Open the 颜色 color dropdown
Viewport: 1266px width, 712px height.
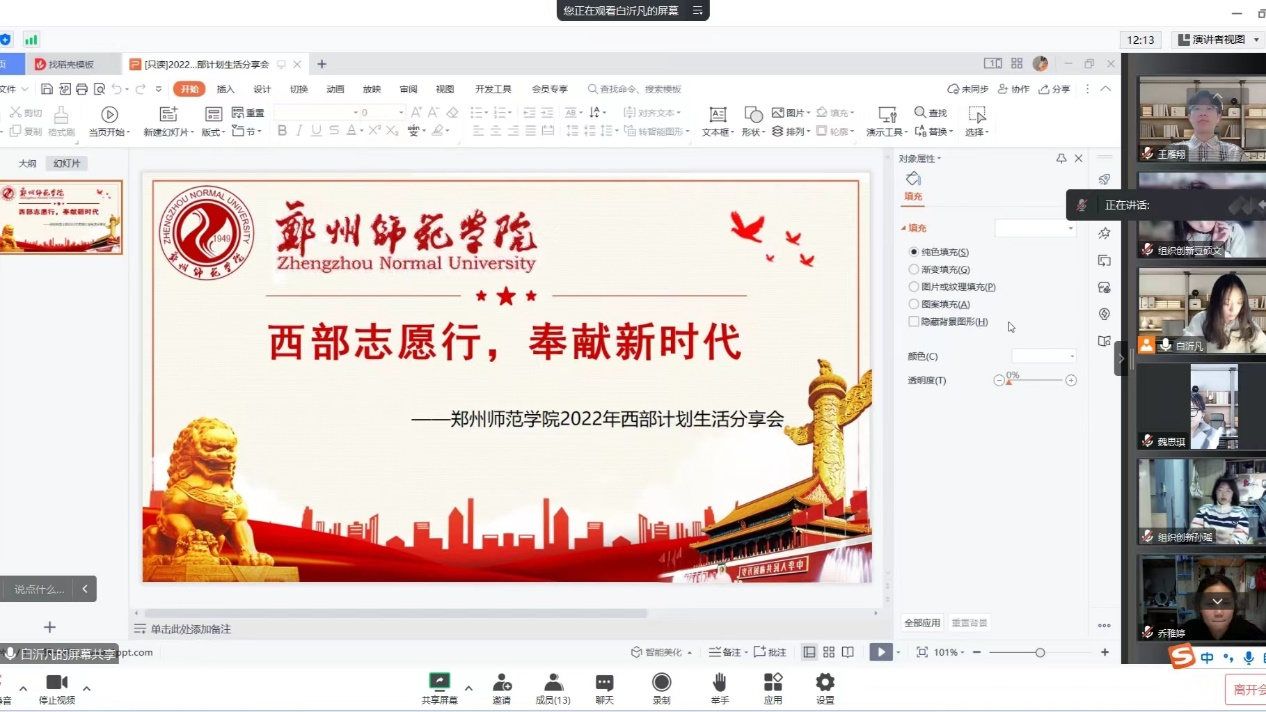click(x=1043, y=355)
